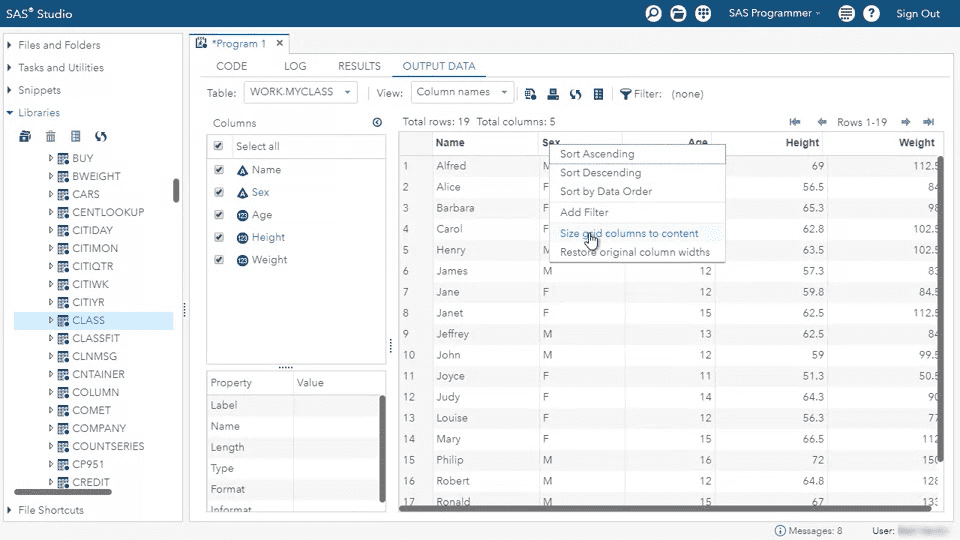
Task: Click the filter funnel icon
Action: coord(625,94)
